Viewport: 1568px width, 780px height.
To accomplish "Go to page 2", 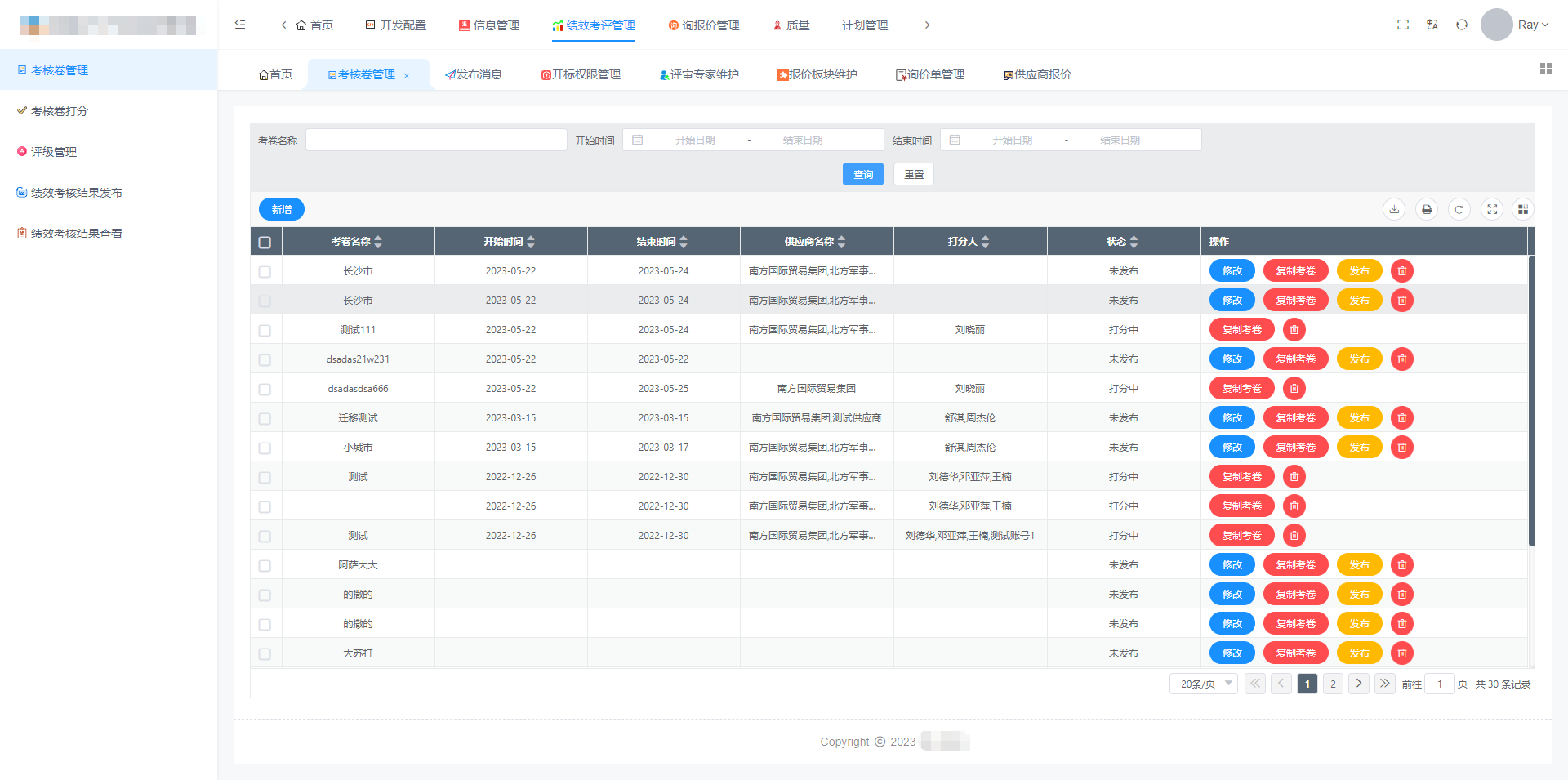I will pyautogui.click(x=1333, y=684).
